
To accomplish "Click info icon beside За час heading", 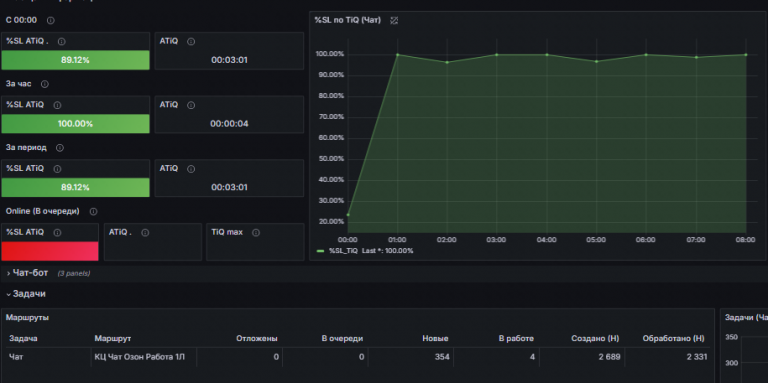I will pyautogui.click(x=45, y=84).
